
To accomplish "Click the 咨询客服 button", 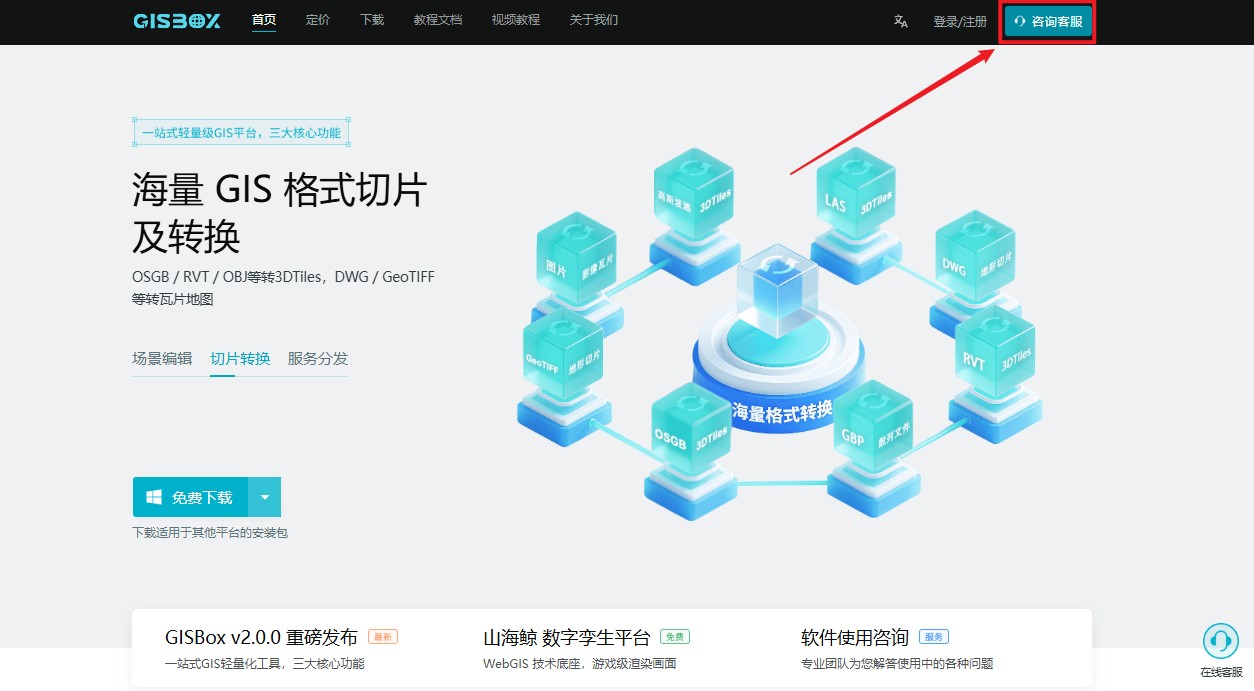I will (1048, 21).
